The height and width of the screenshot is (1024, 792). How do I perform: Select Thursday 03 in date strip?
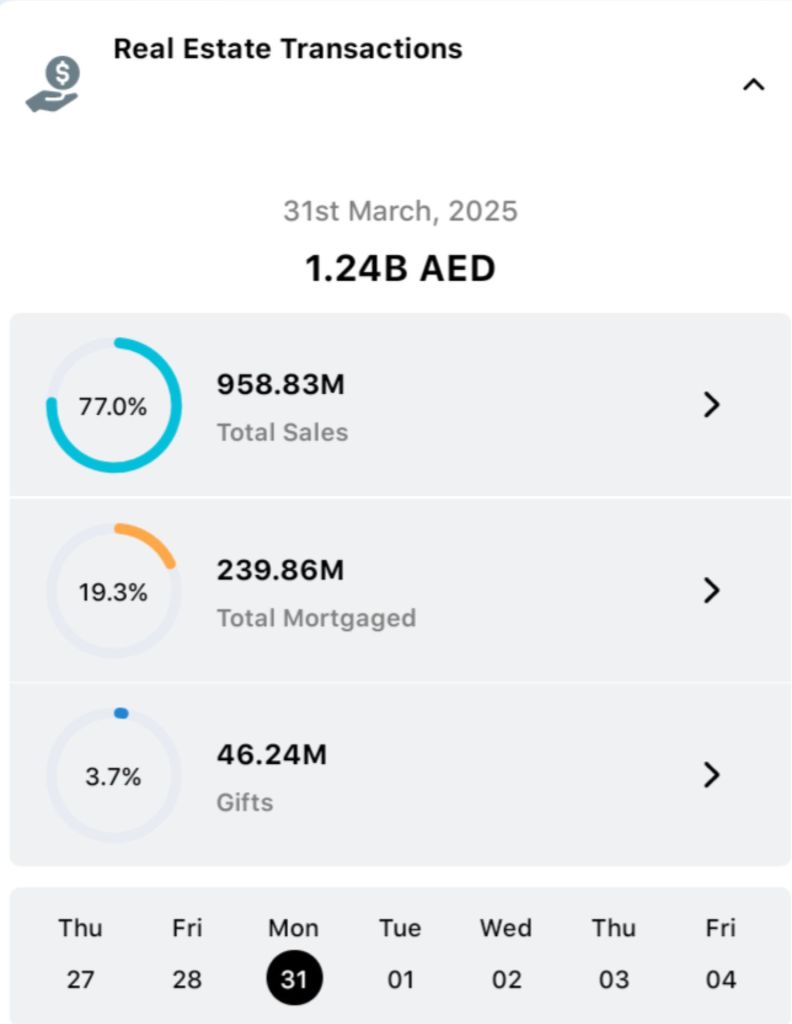pyautogui.click(x=613, y=954)
